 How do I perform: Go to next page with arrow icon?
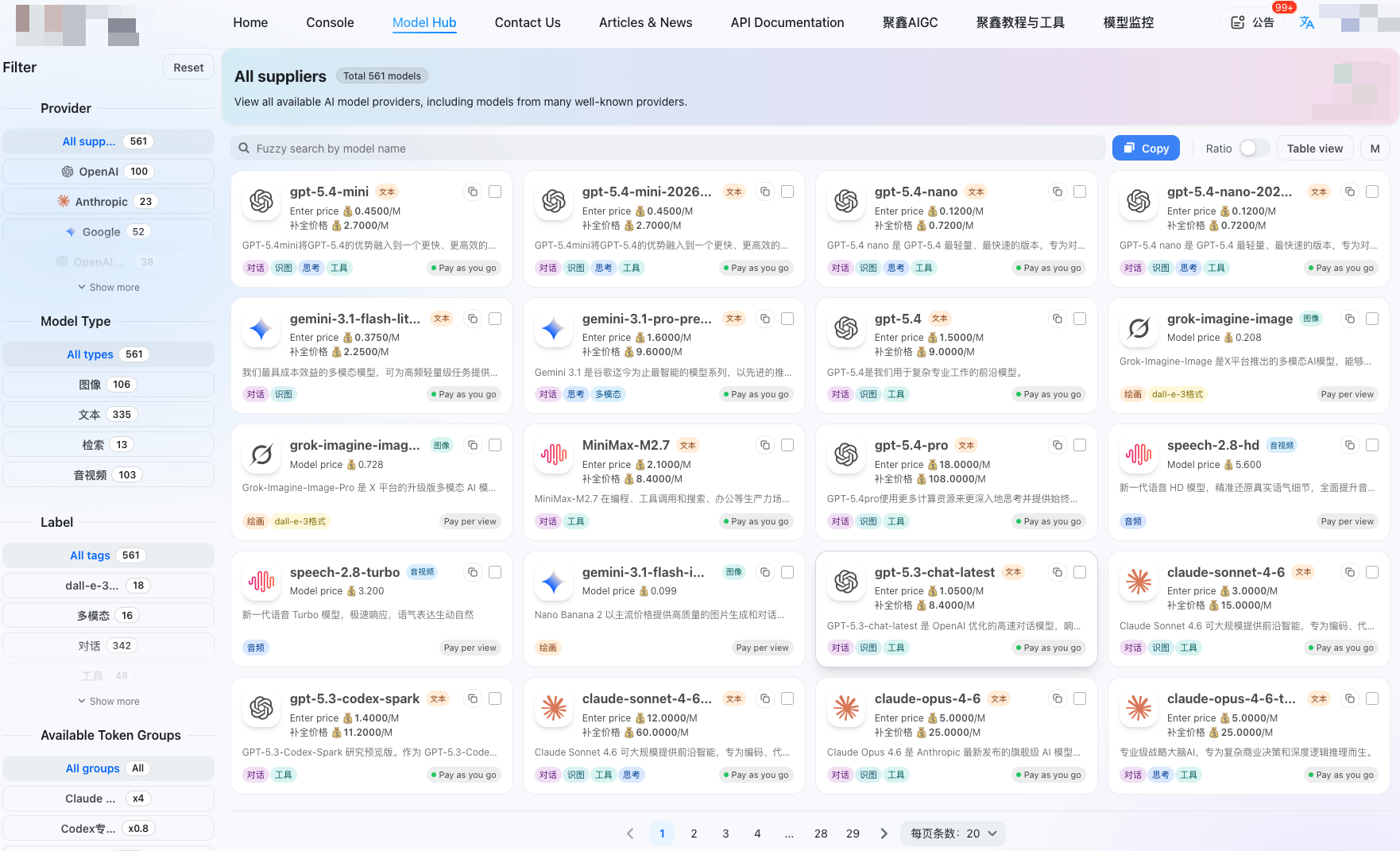884,833
